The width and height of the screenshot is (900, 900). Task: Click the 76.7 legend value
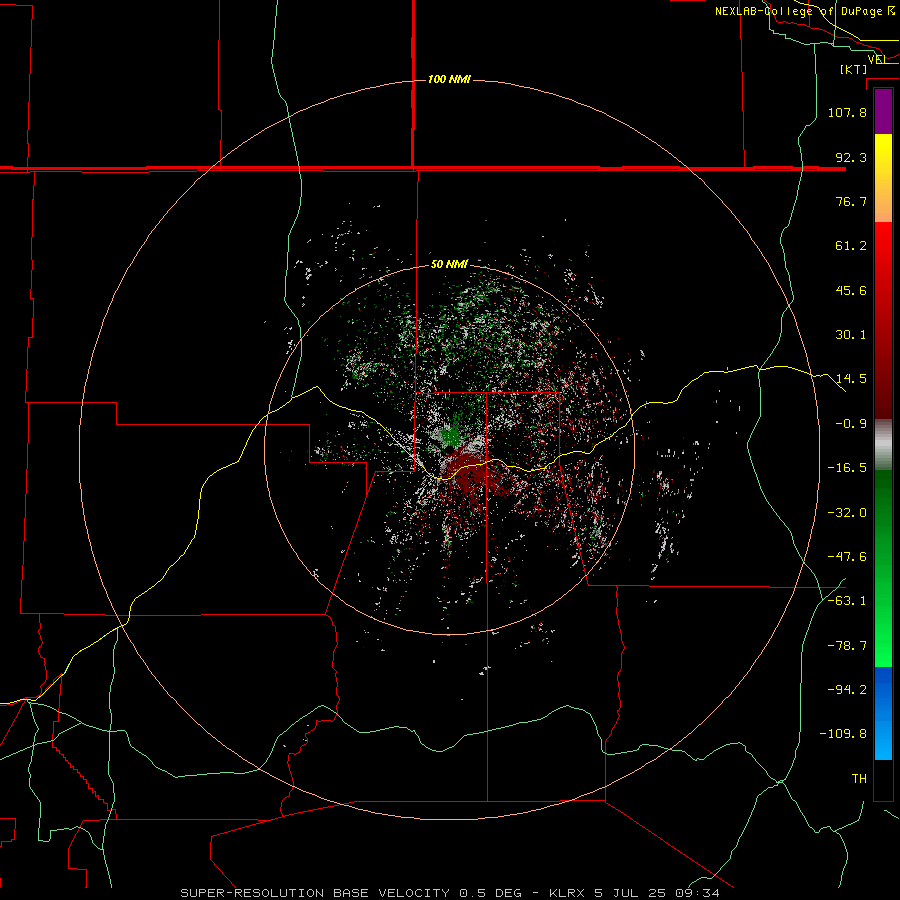pos(851,201)
